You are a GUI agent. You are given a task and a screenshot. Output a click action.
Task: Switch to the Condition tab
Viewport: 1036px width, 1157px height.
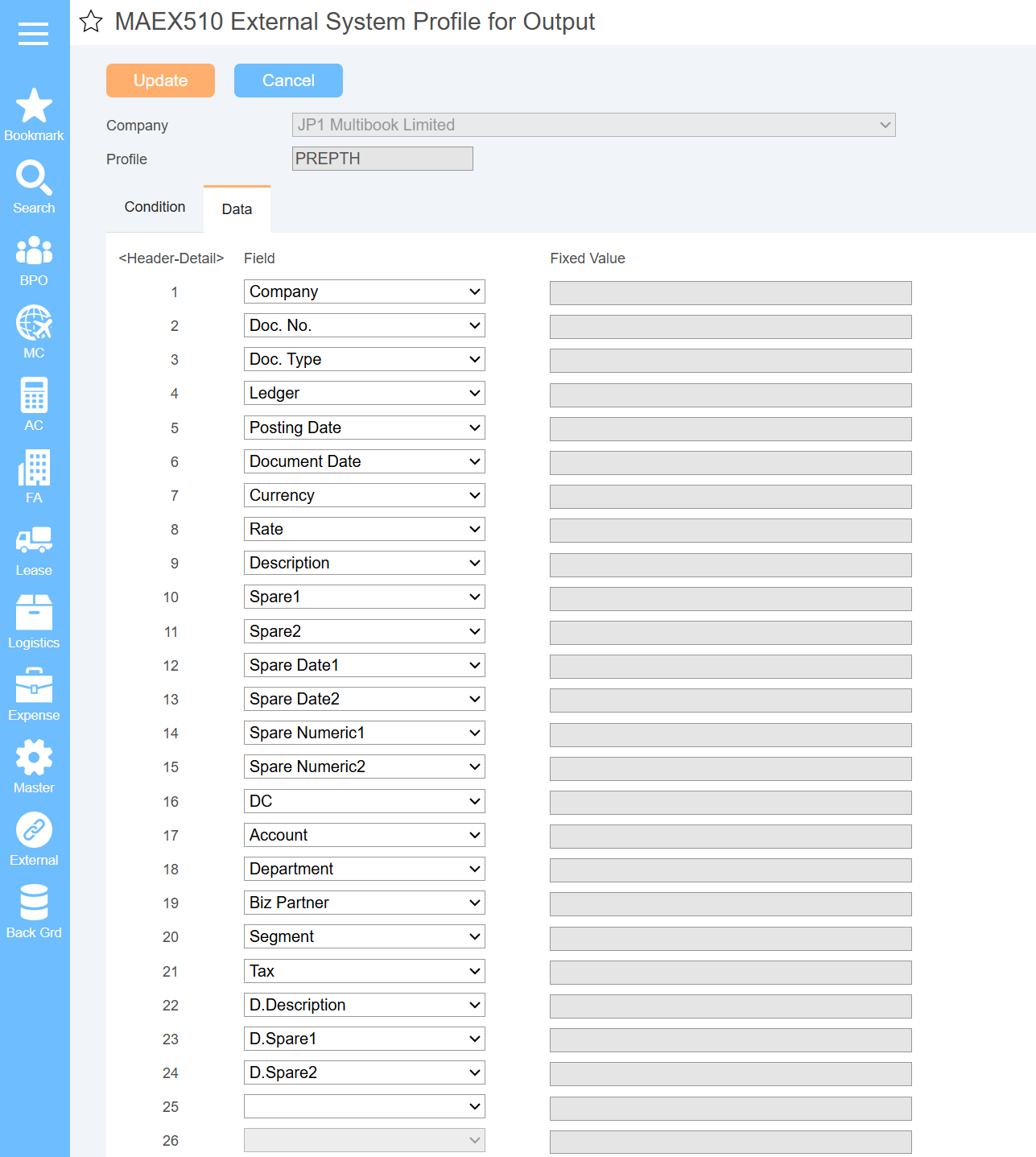(155, 207)
